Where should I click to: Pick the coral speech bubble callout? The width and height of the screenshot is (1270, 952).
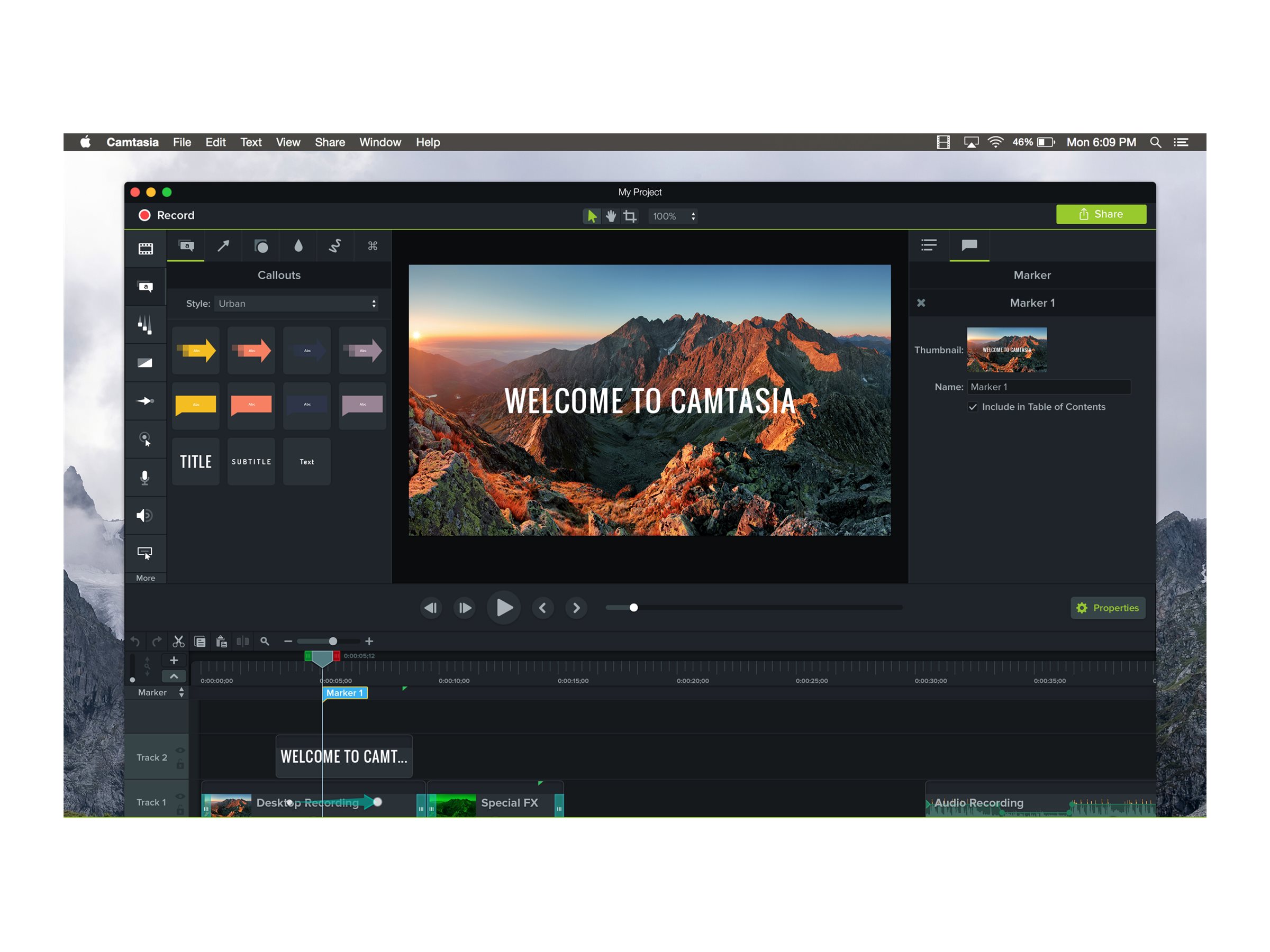tap(251, 406)
